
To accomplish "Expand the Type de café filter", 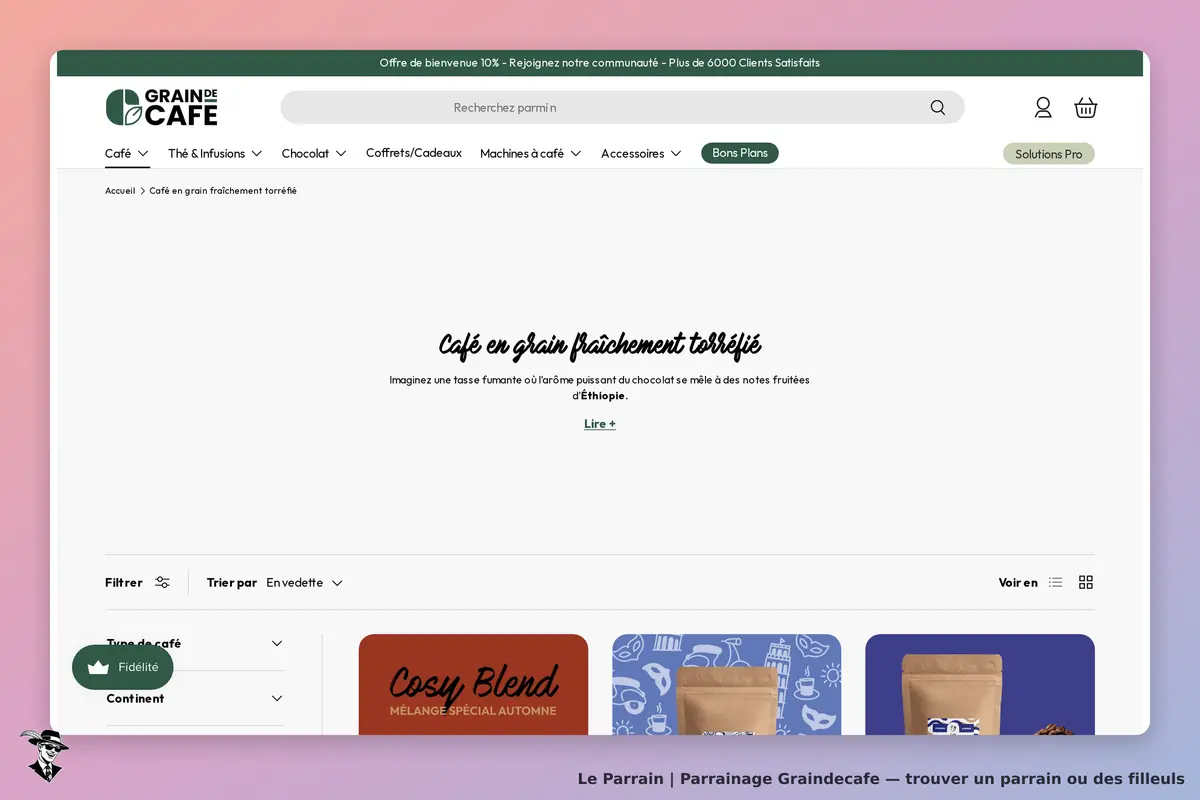I will coord(195,643).
